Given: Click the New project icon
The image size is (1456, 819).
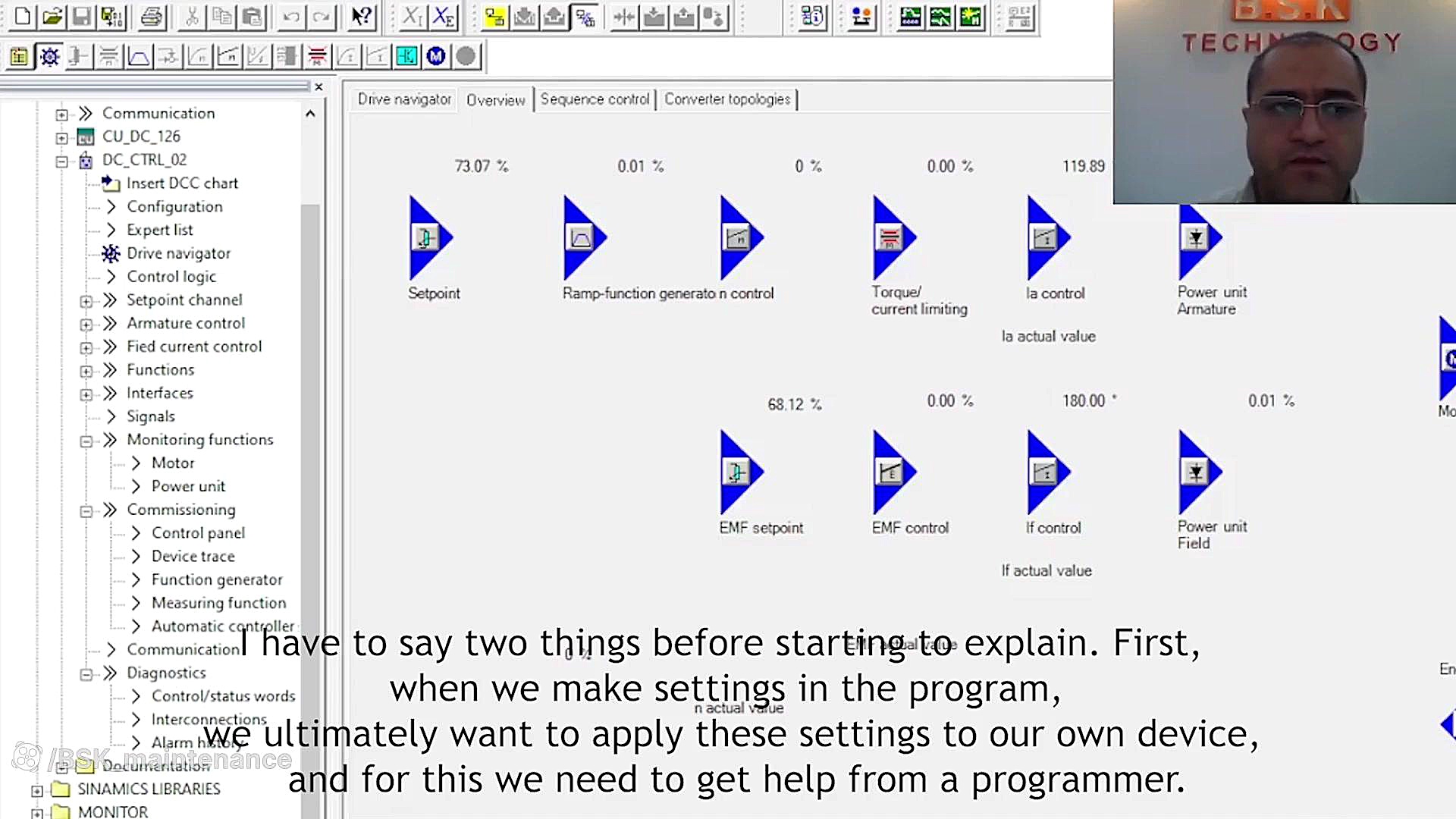Looking at the screenshot, I should coord(22,17).
